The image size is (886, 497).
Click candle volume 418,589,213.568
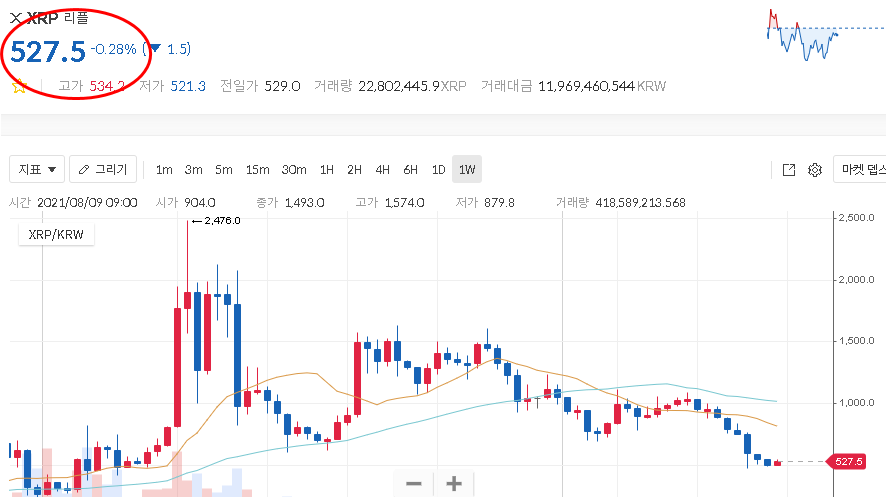pyautogui.click(x=640, y=203)
